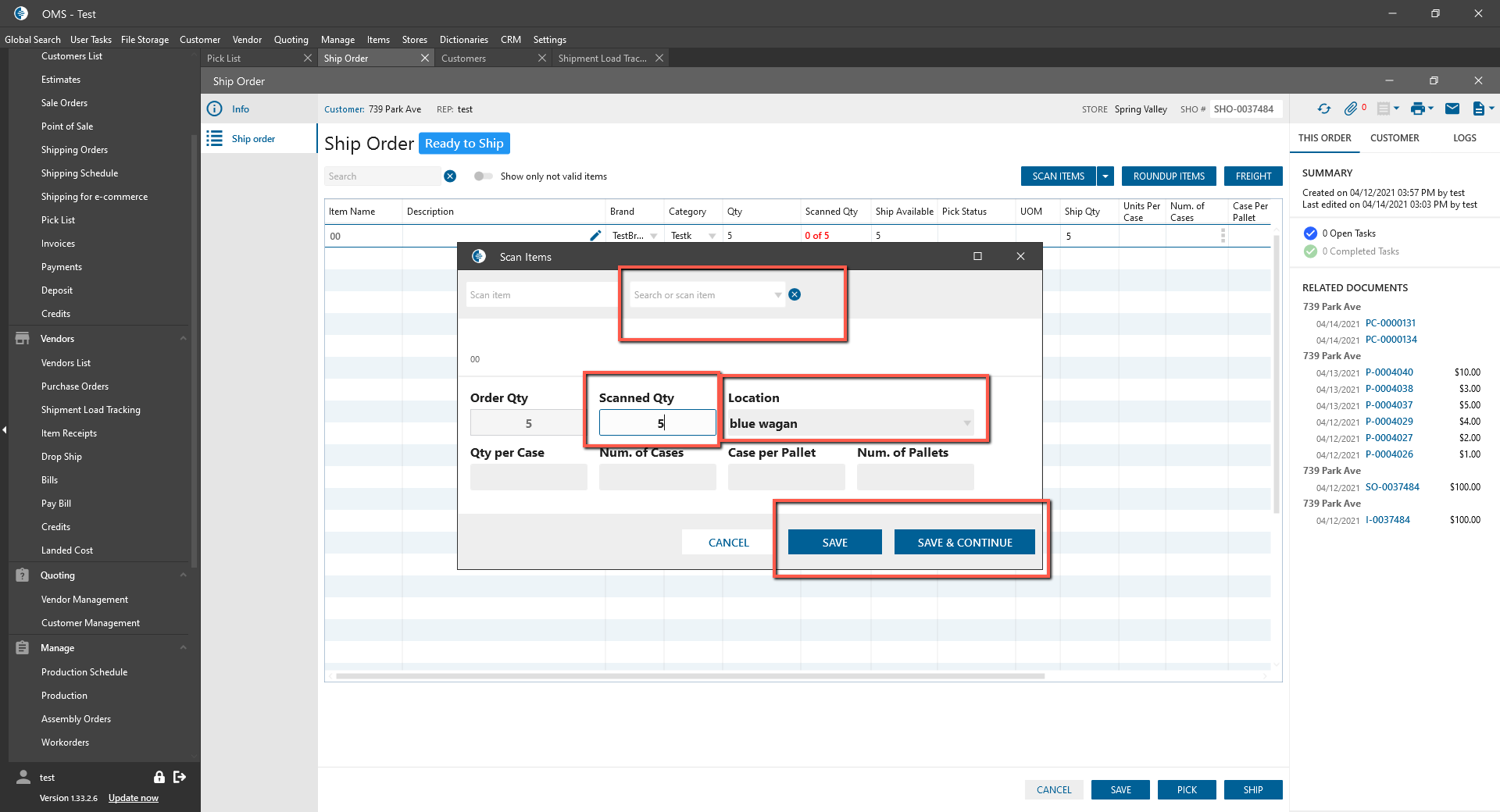Click the Scanned Qty input field

click(x=658, y=423)
